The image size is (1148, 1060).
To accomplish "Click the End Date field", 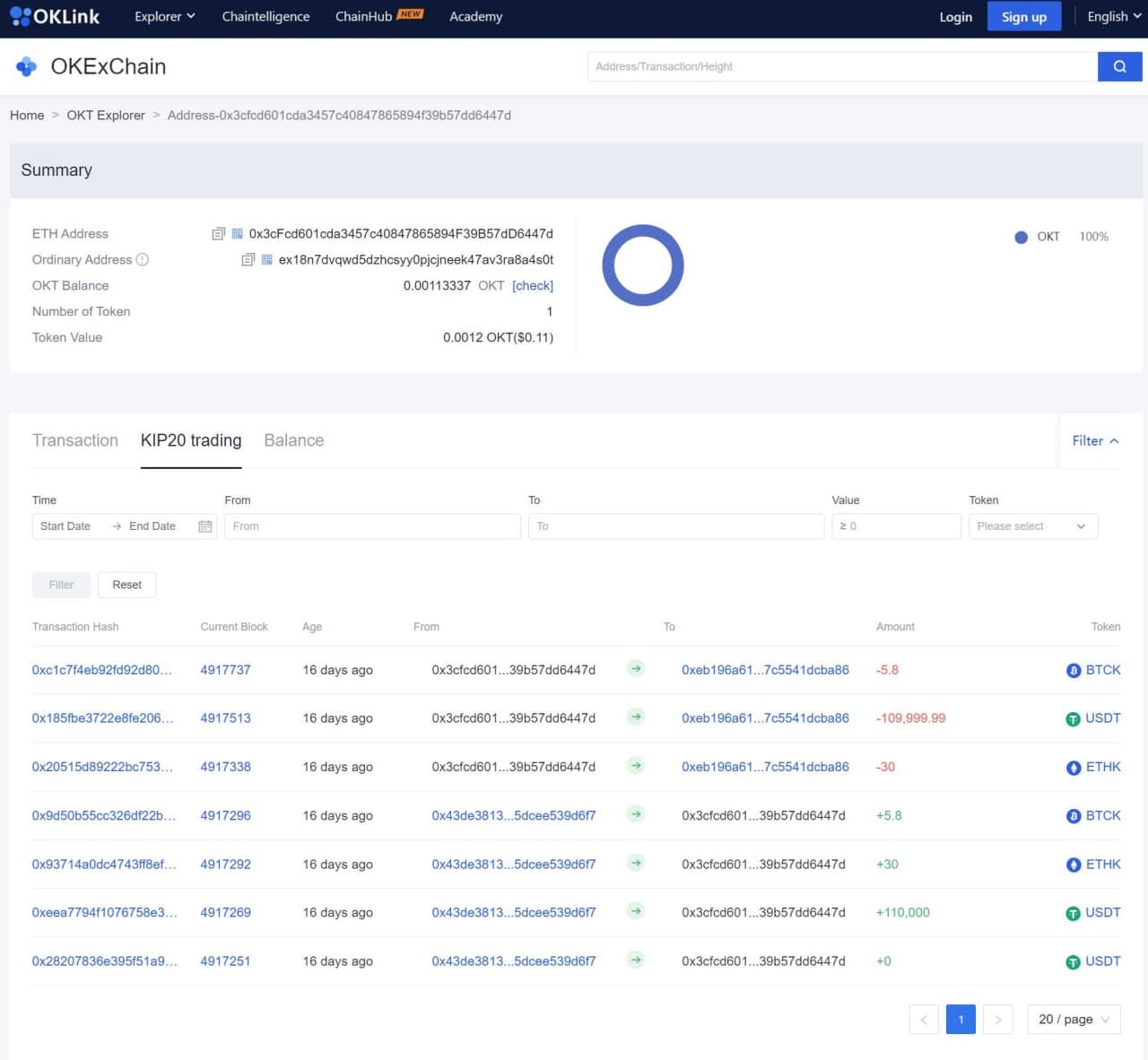I will pyautogui.click(x=152, y=526).
